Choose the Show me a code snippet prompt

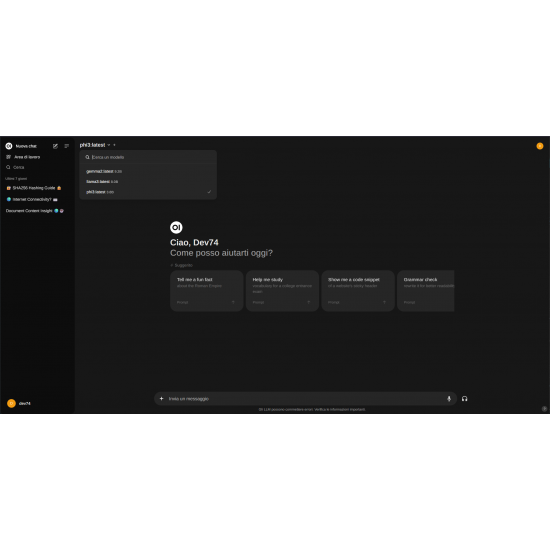358,291
